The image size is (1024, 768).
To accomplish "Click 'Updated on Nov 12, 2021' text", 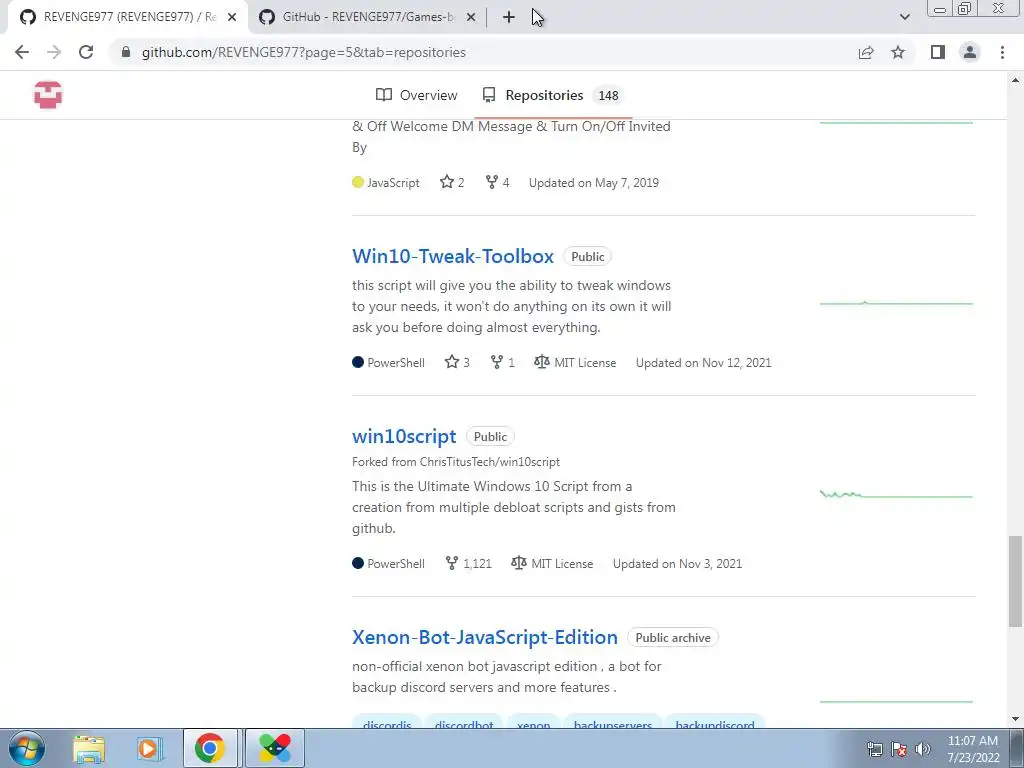I will coord(703,362).
